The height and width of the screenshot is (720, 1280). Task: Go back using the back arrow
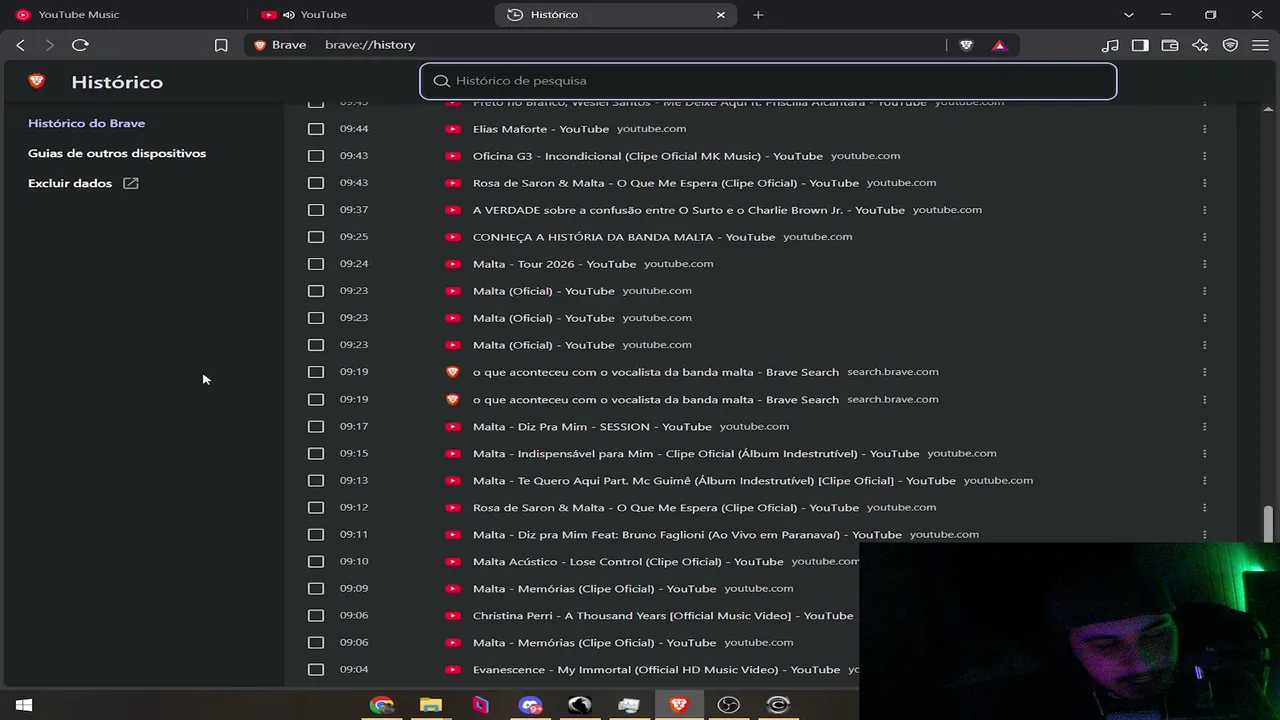(21, 45)
